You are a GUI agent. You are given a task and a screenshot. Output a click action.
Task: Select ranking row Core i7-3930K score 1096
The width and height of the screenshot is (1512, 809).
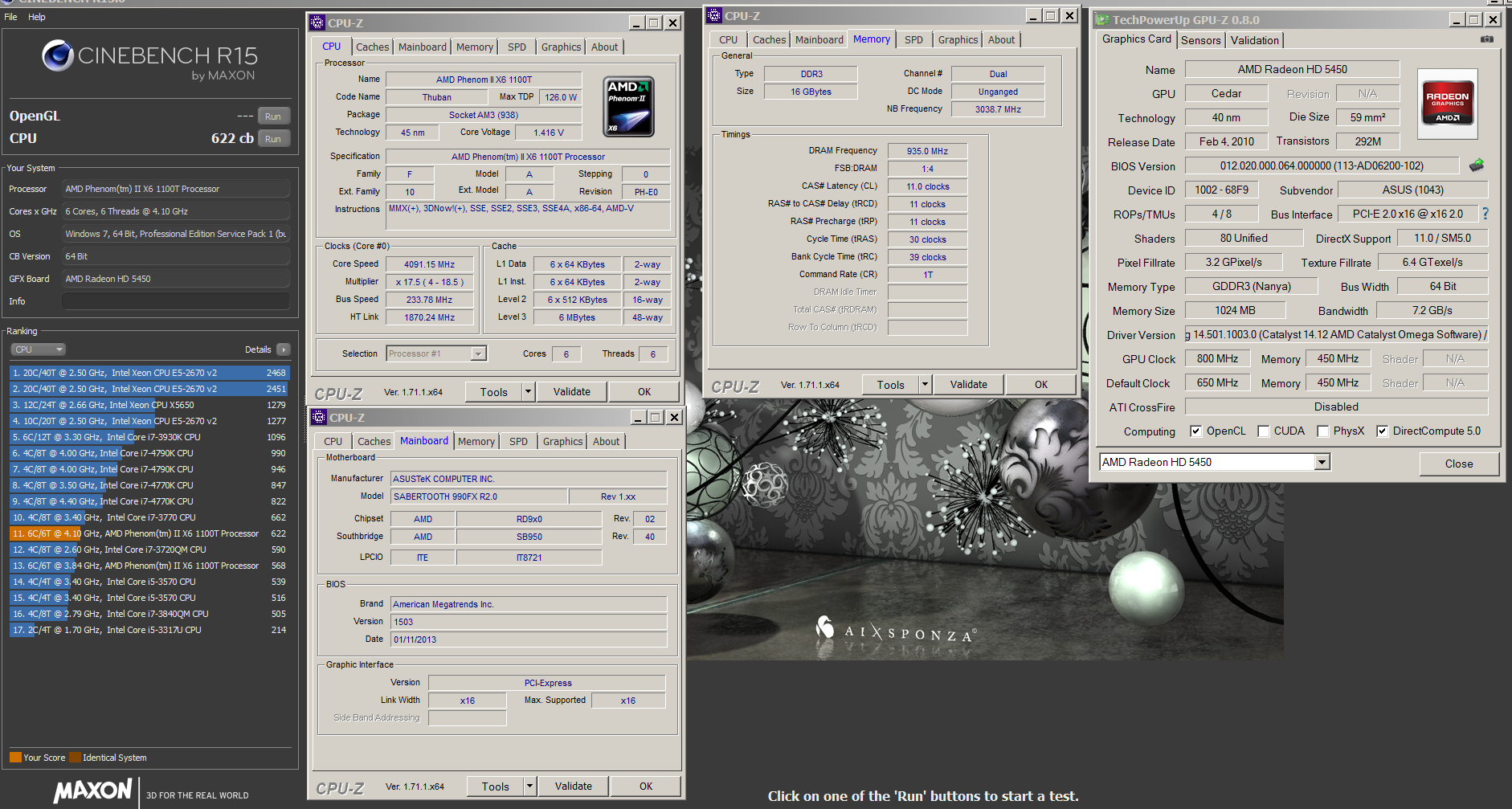[x=149, y=437]
